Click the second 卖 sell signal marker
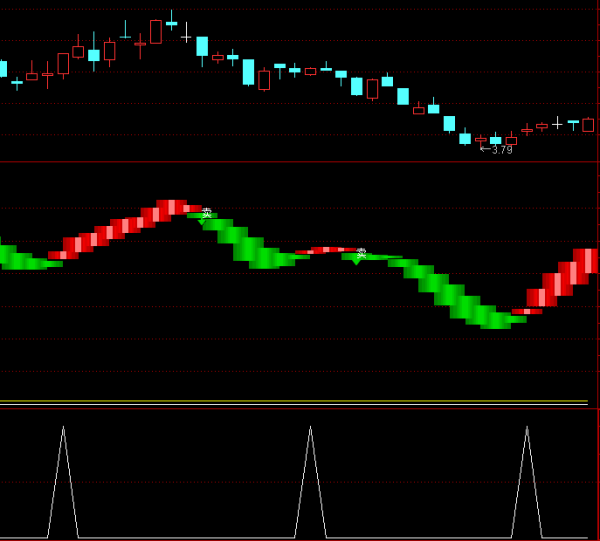Viewport: 600px width, 541px height. (x=361, y=253)
